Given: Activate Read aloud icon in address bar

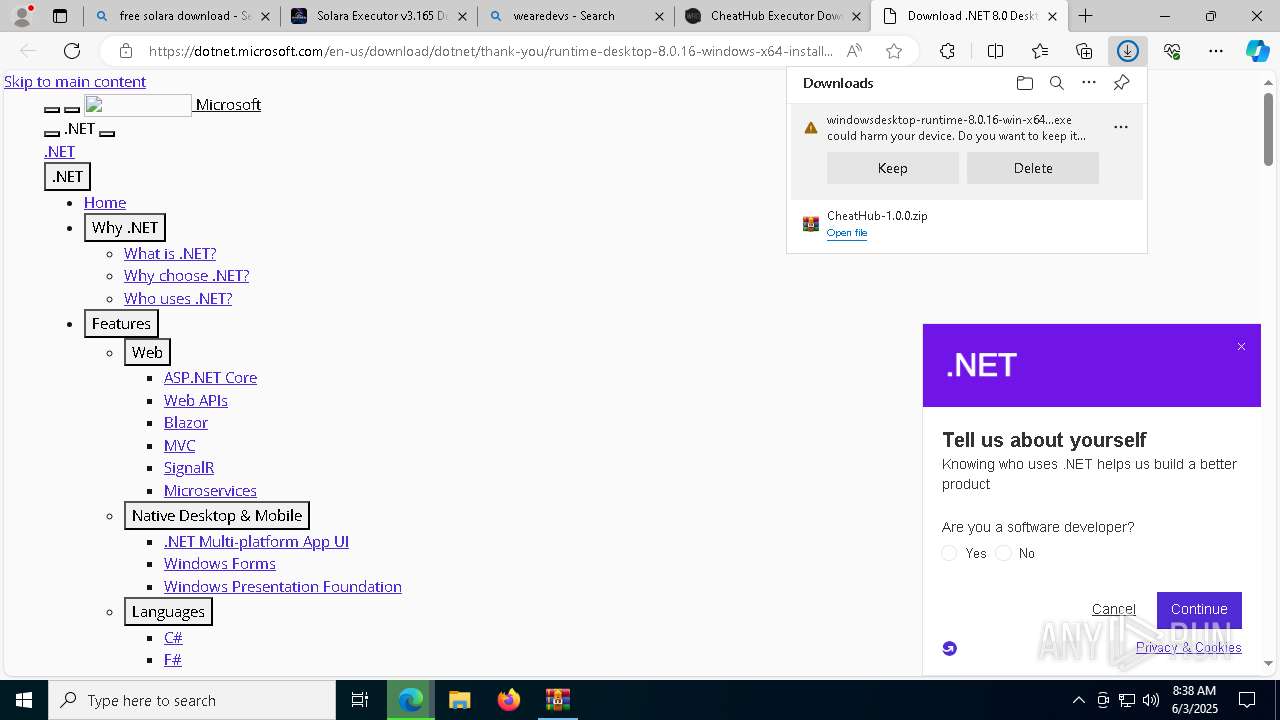Looking at the screenshot, I should coord(854,51).
